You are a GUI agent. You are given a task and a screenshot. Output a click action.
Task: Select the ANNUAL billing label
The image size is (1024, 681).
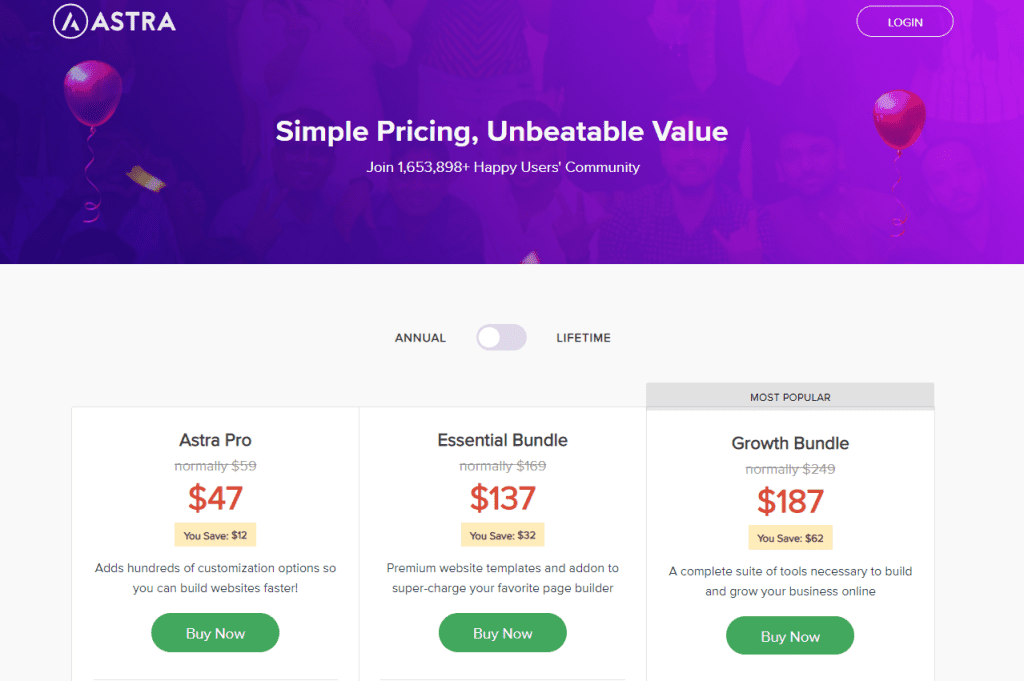[420, 338]
